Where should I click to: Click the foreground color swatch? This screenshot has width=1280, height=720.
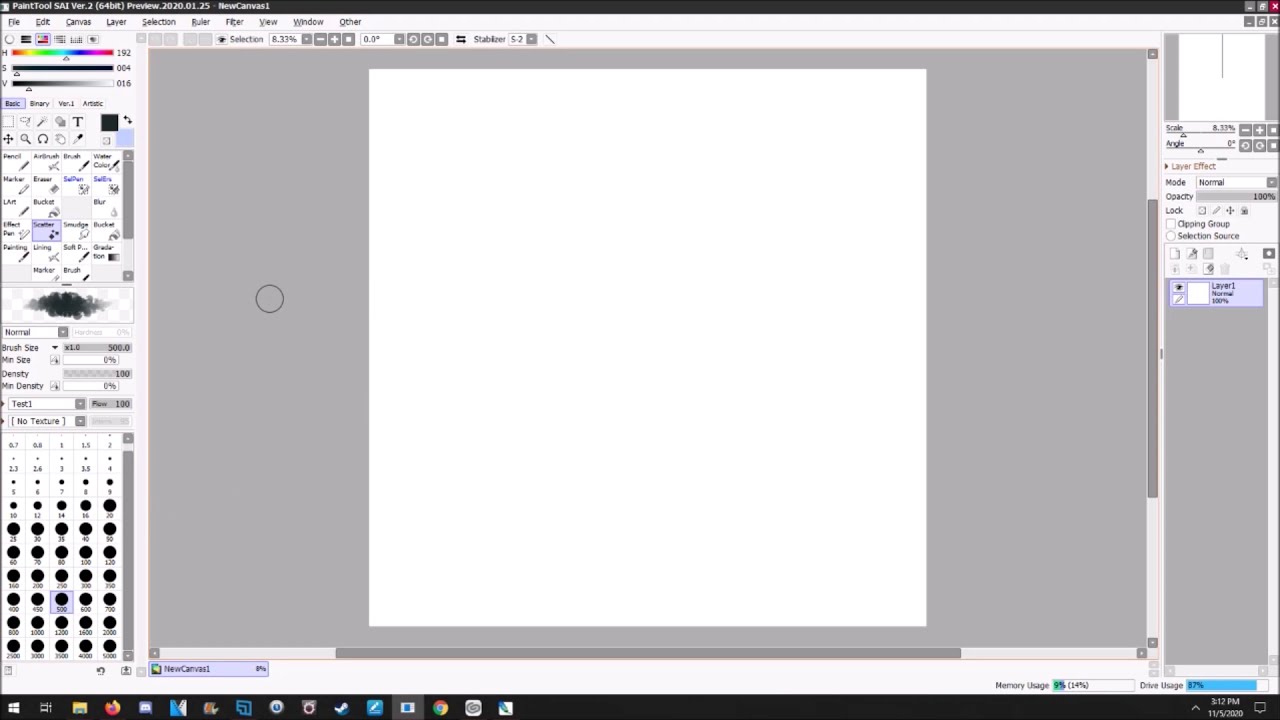click(109, 123)
